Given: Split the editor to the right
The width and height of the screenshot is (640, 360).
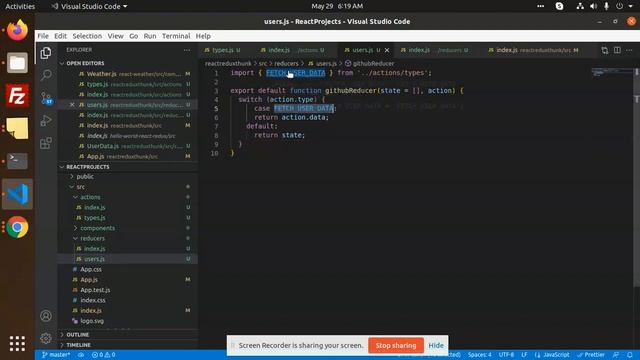Looking at the screenshot, I should pyautogui.click(x=617, y=50).
